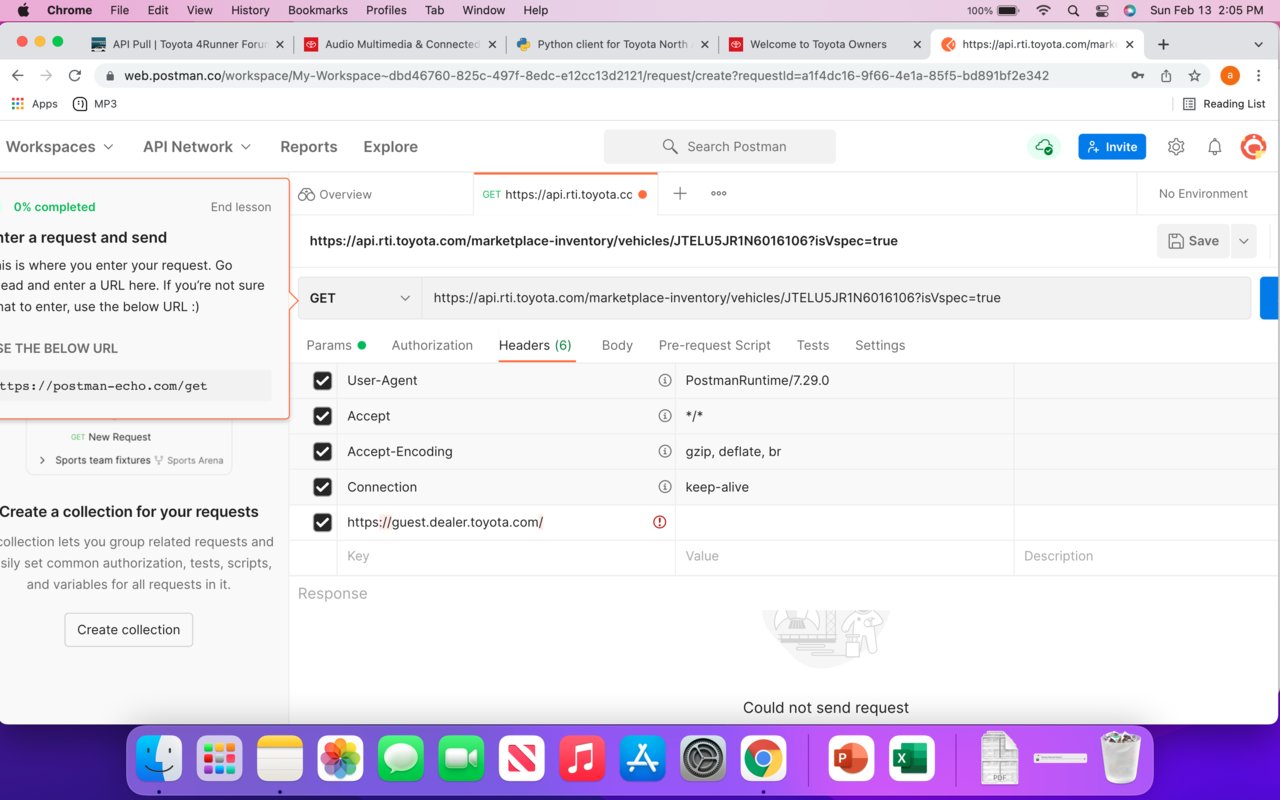Switch to the Pre-request Script tab
Viewport: 1280px width, 800px height.
click(x=714, y=345)
